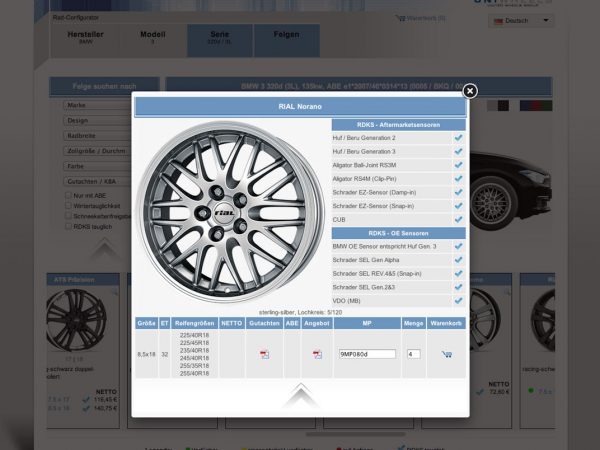Image resolution: width=600 pixels, height=450 pixels.
Task: Click the RDKS - OE Sensoren header
Action: coord(398,233)
